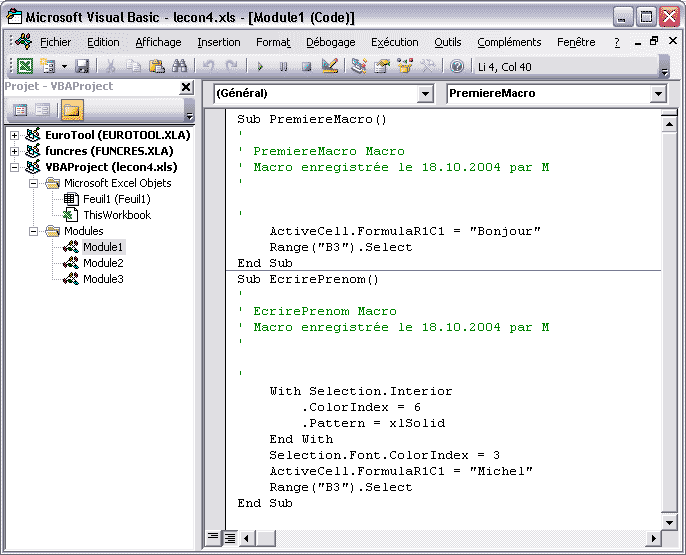Click the Procedure View button at bottom
The height and width of the screenshot is (555, 686).
pos(213,537)
